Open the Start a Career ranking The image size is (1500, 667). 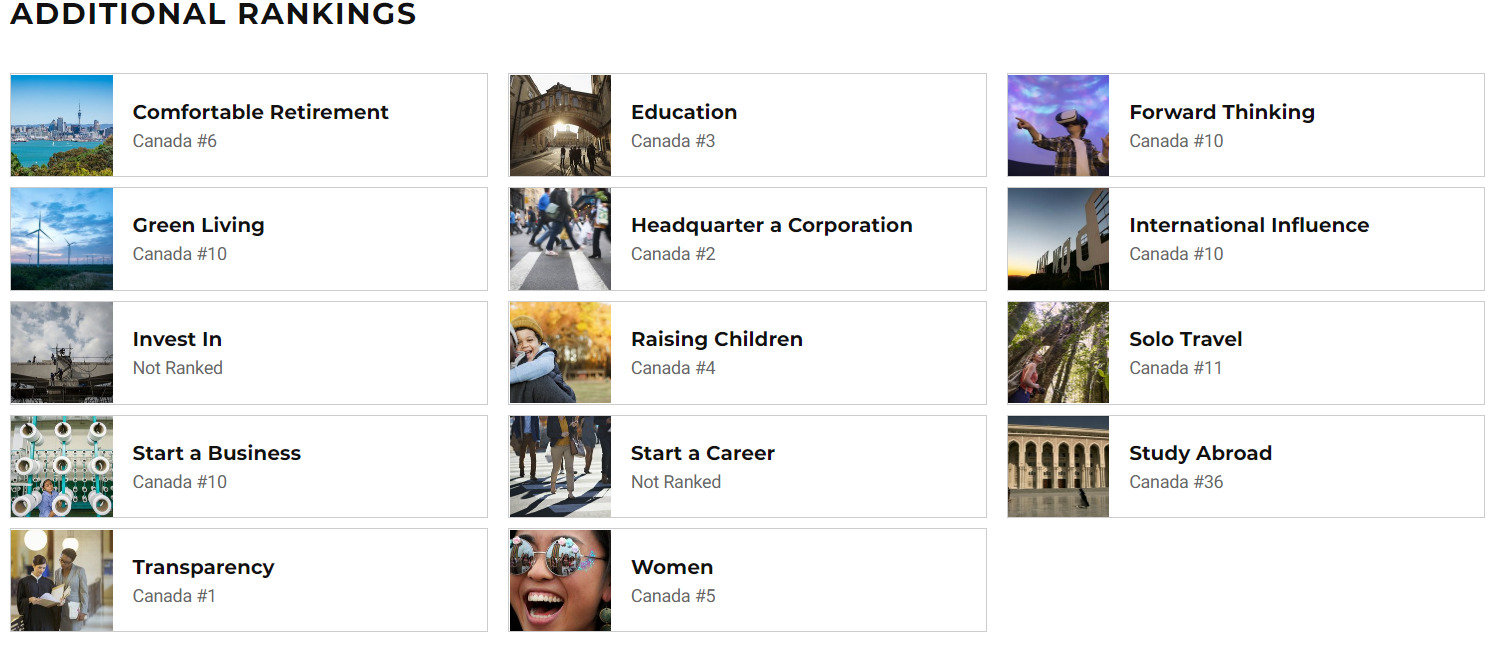(702, 454)
